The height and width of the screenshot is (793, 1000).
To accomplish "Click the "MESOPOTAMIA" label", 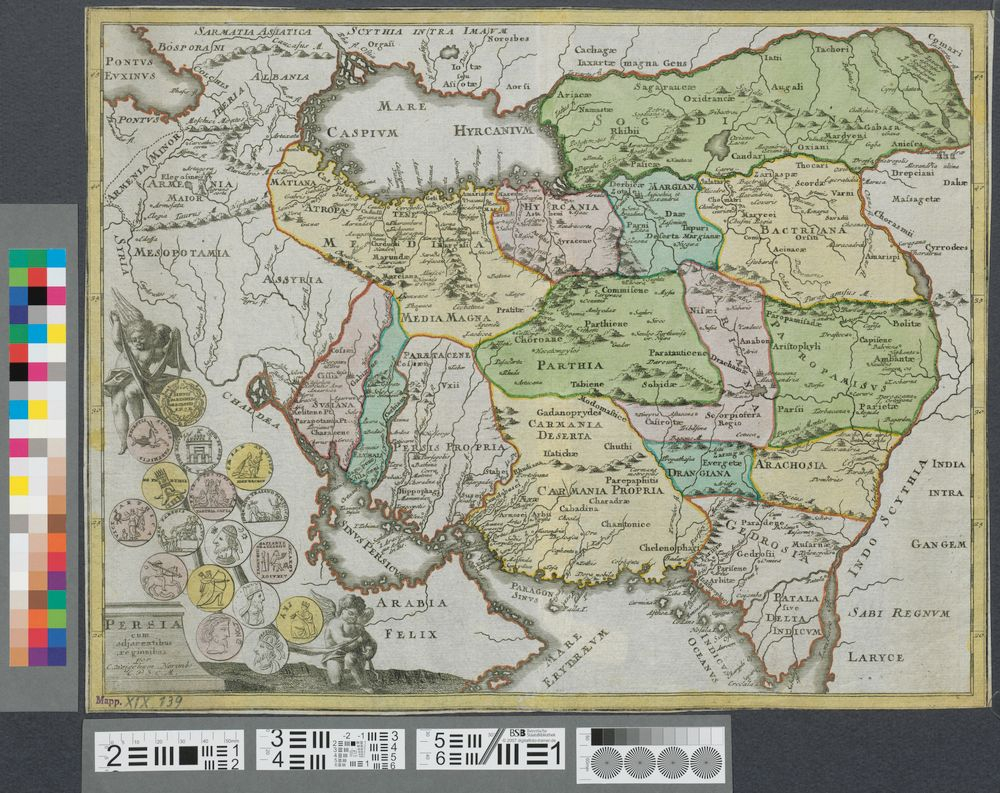I will pyautogui.click(x=180, y=253).
